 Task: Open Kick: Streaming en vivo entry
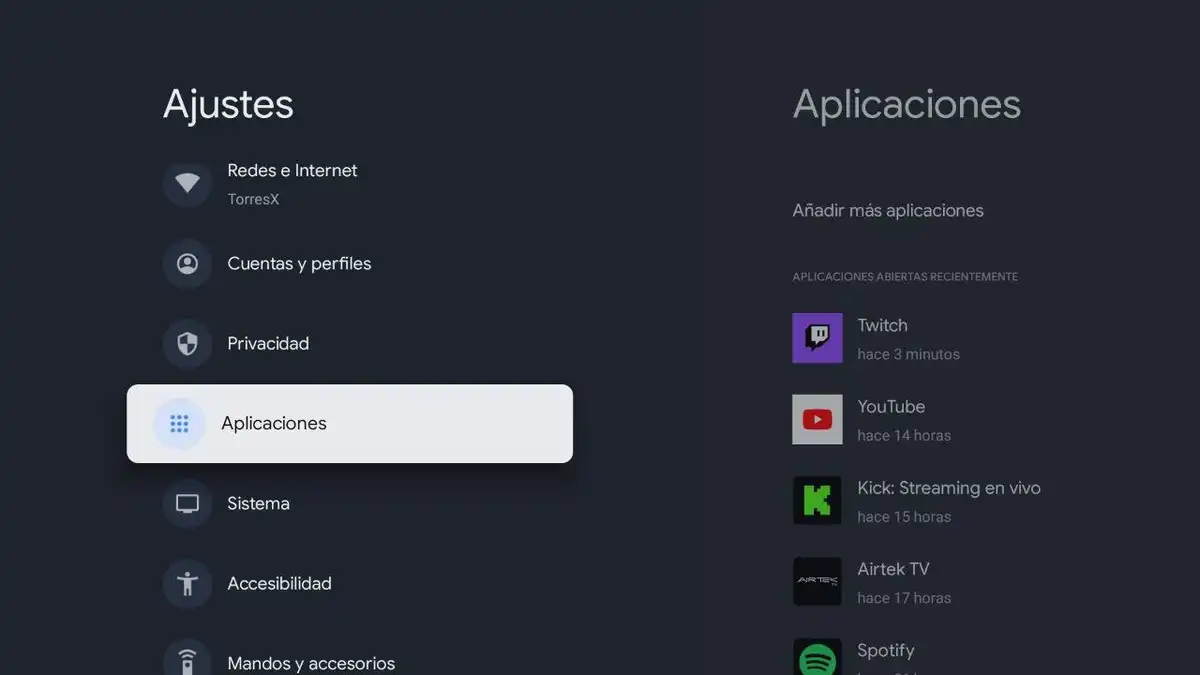[948, 488]
